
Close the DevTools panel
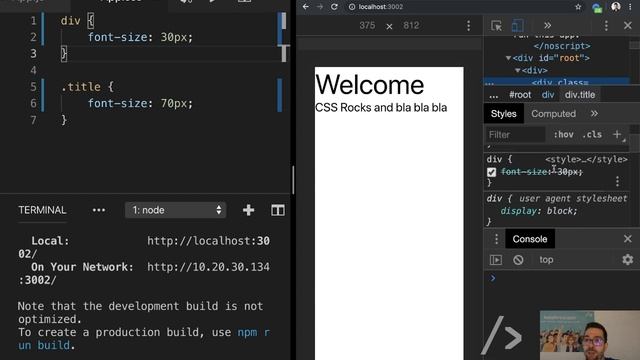(x=628, y=26)
